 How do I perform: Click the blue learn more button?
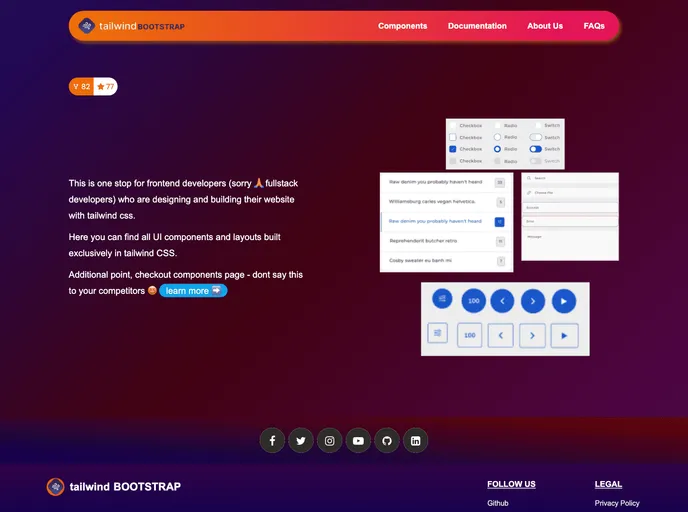coord(193,290)
